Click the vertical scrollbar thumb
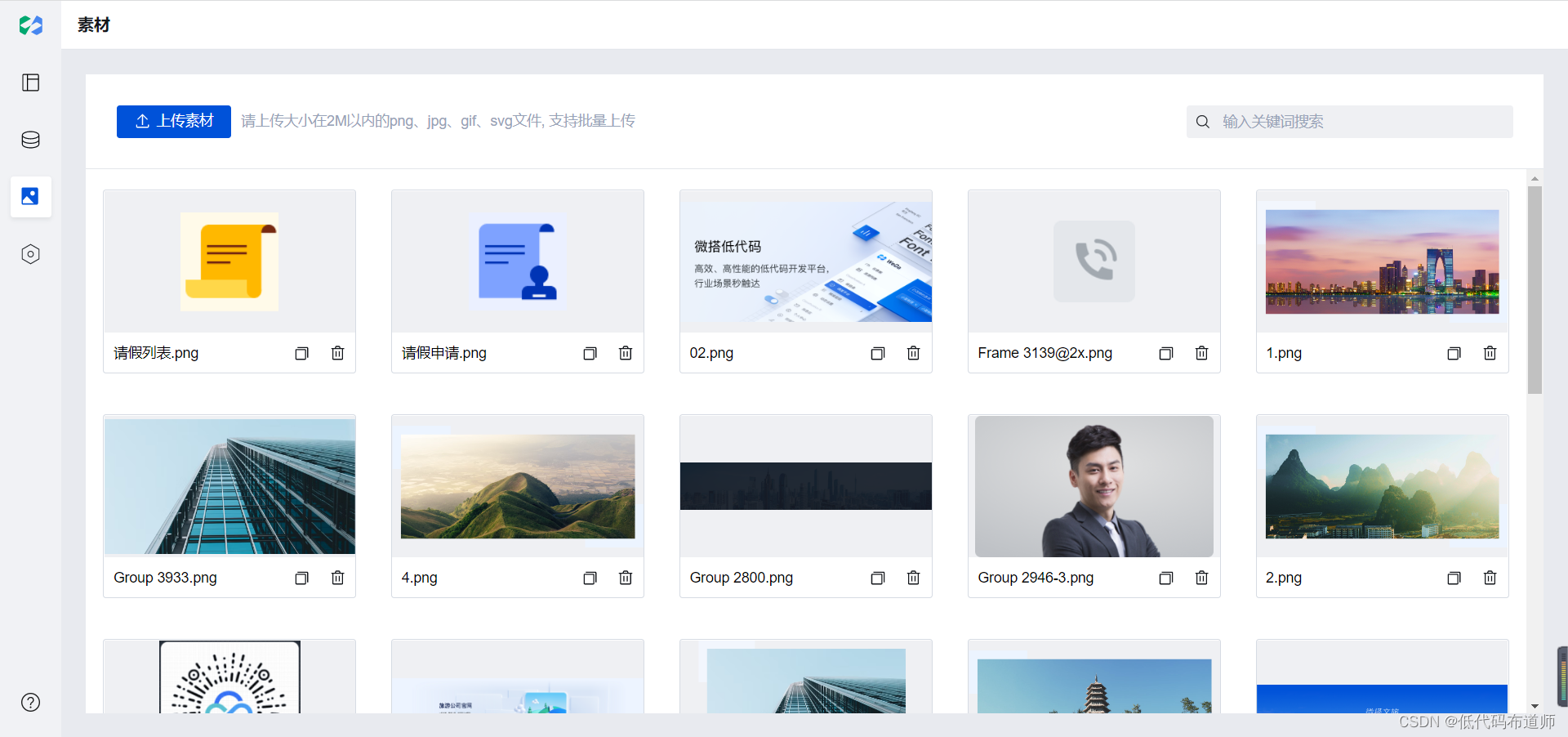This screenshot has height=737, width=1568. 1535,290
